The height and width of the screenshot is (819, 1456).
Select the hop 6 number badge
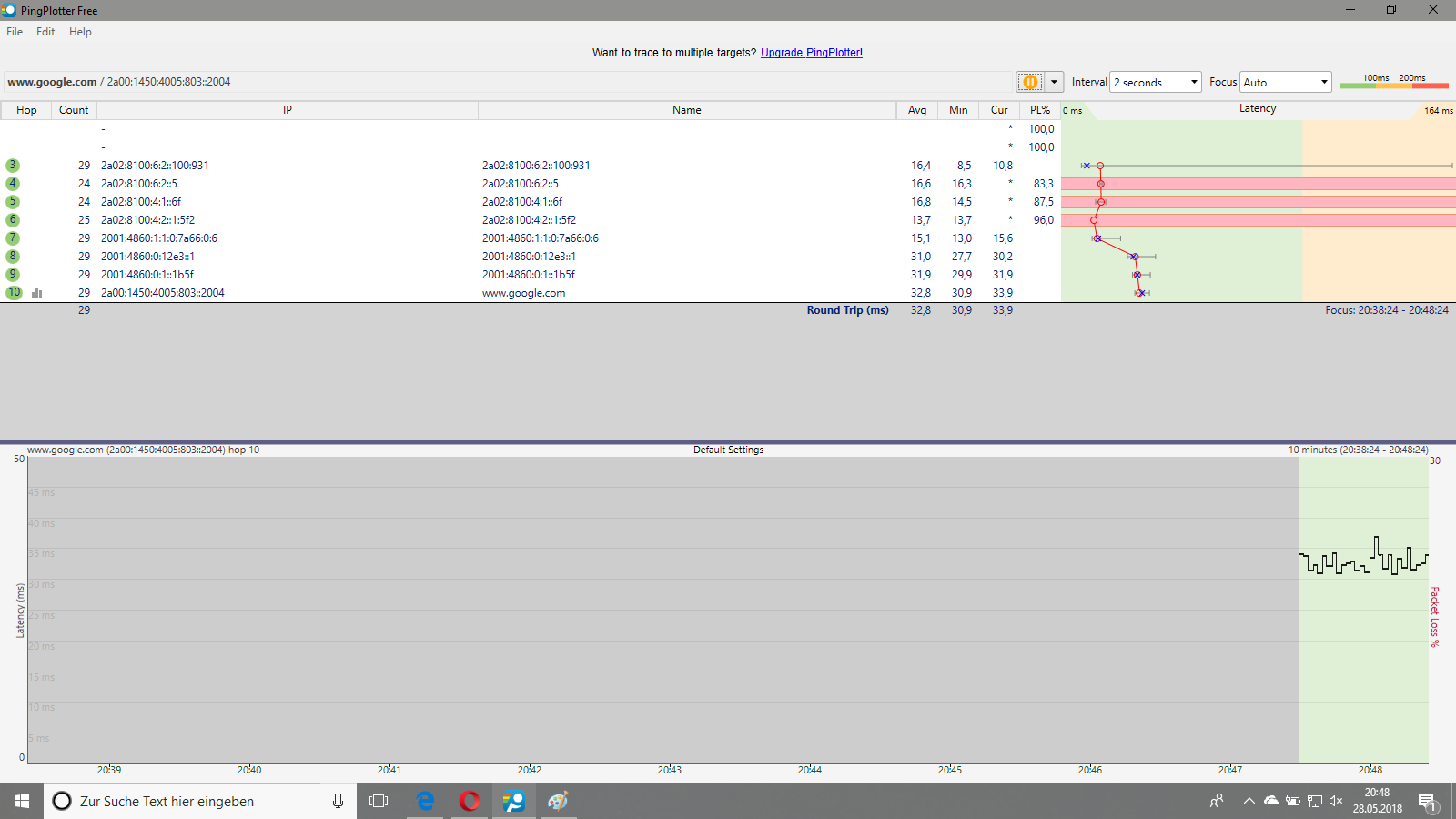13,220
